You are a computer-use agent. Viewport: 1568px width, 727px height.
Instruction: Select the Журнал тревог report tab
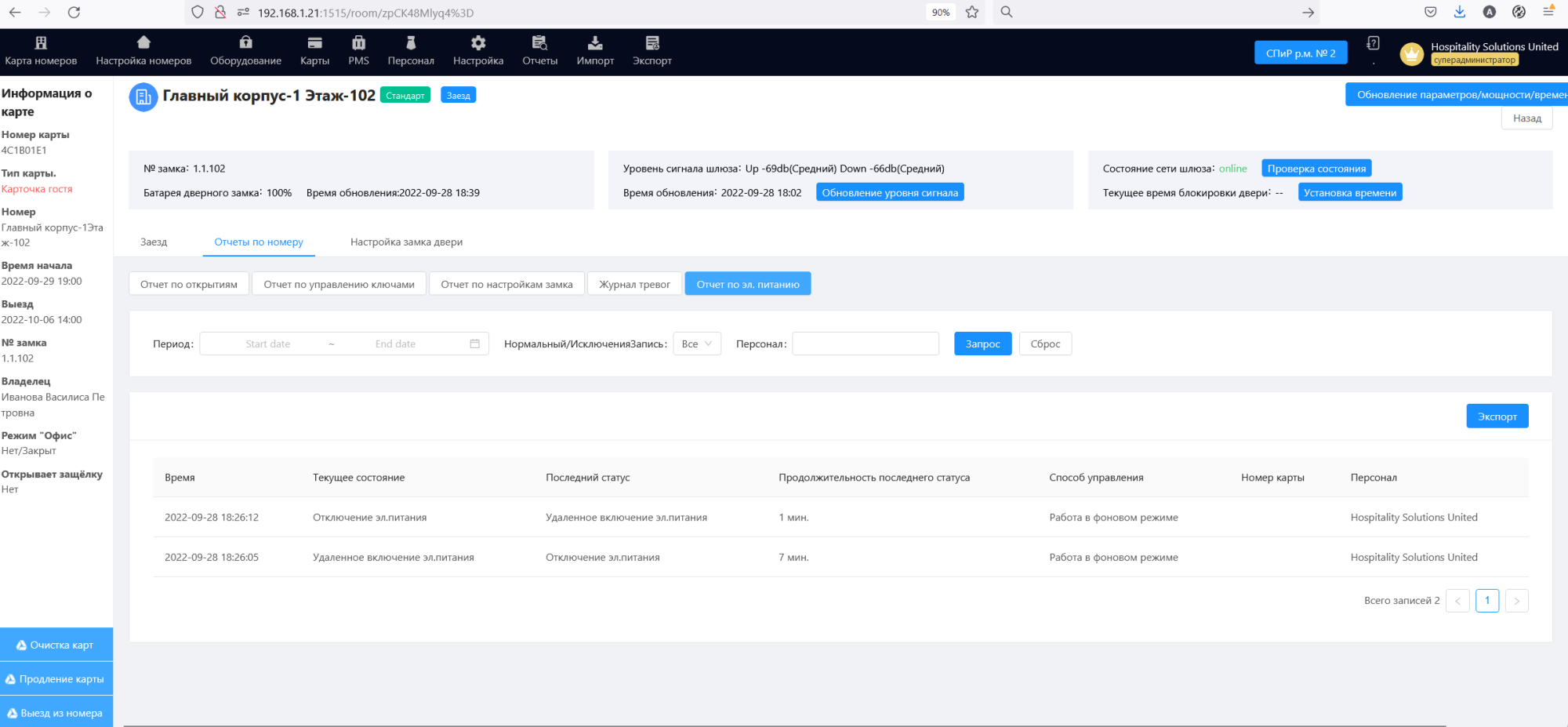tap(634, 283)
